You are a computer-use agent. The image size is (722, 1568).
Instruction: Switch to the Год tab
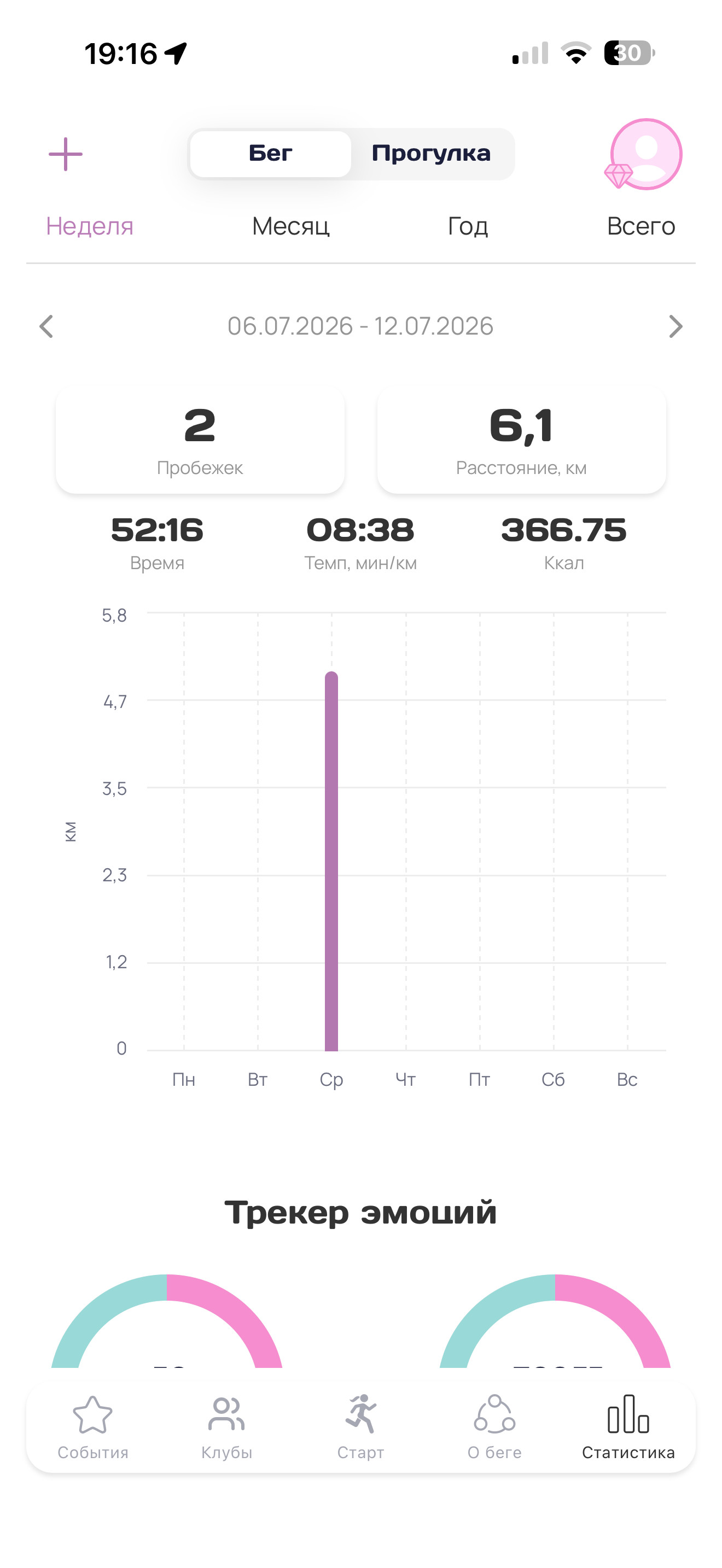(468, 226)
